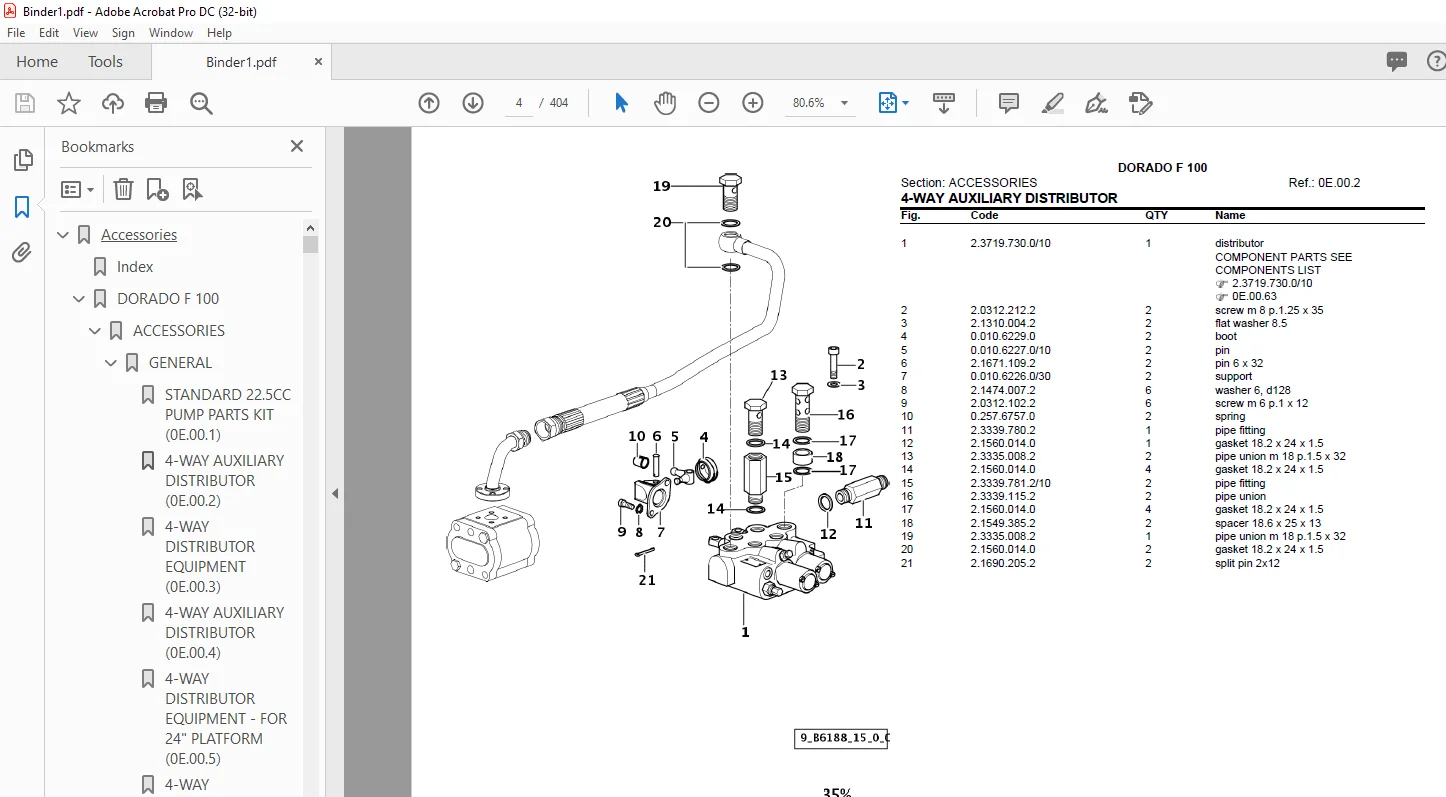Viewport: 1446px width, 797px height.
Task: Click the 2.3719.730.0/10 component link
Action: (1272, 283)
